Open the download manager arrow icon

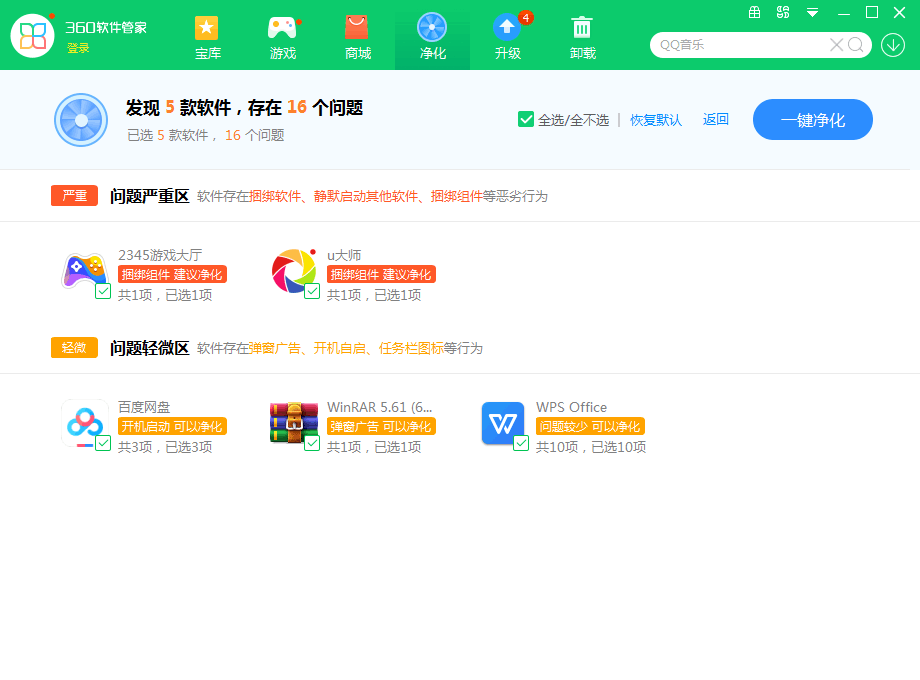[893, 45]
